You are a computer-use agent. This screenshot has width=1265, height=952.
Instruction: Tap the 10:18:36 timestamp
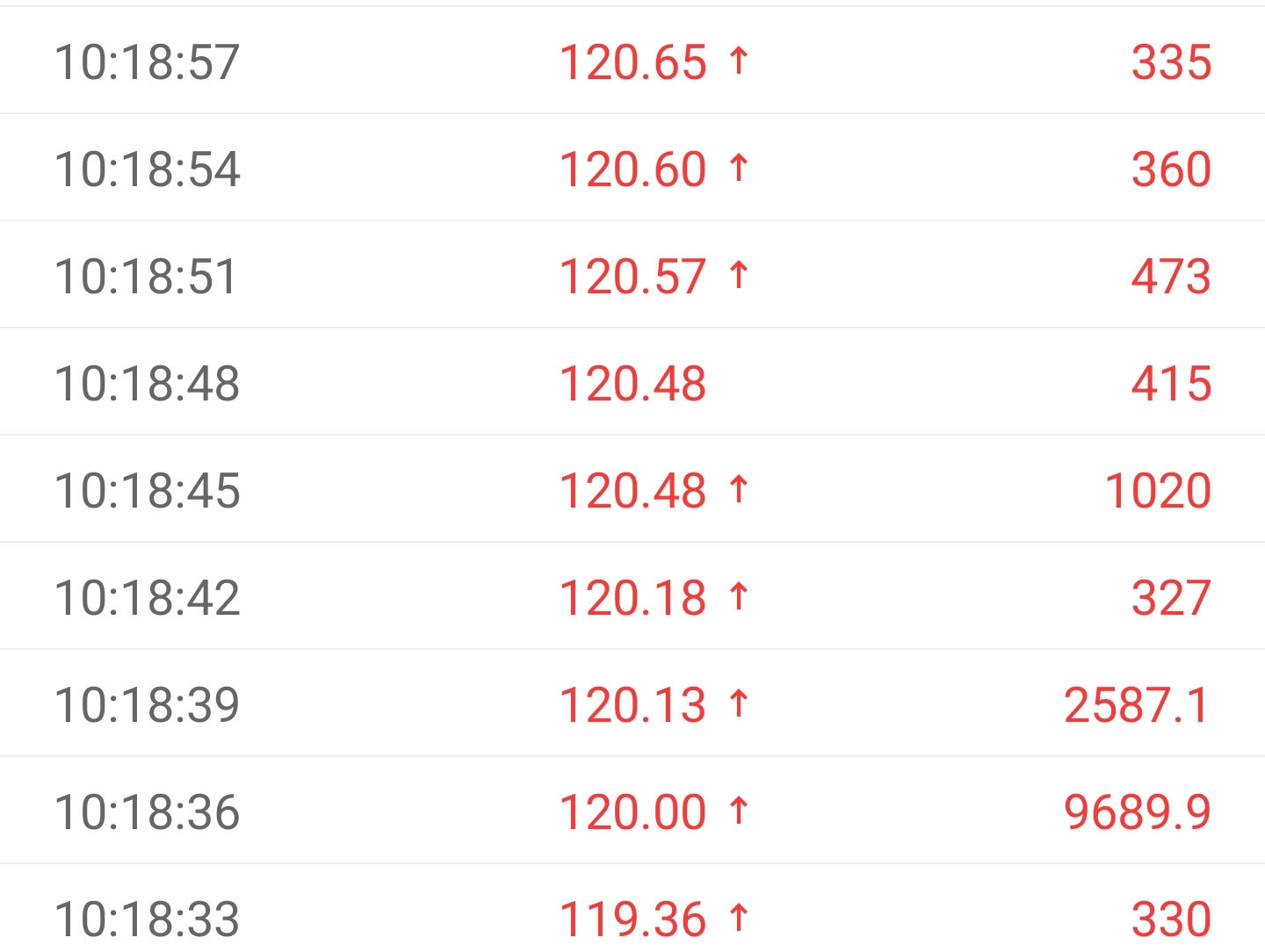pos(147,812)
